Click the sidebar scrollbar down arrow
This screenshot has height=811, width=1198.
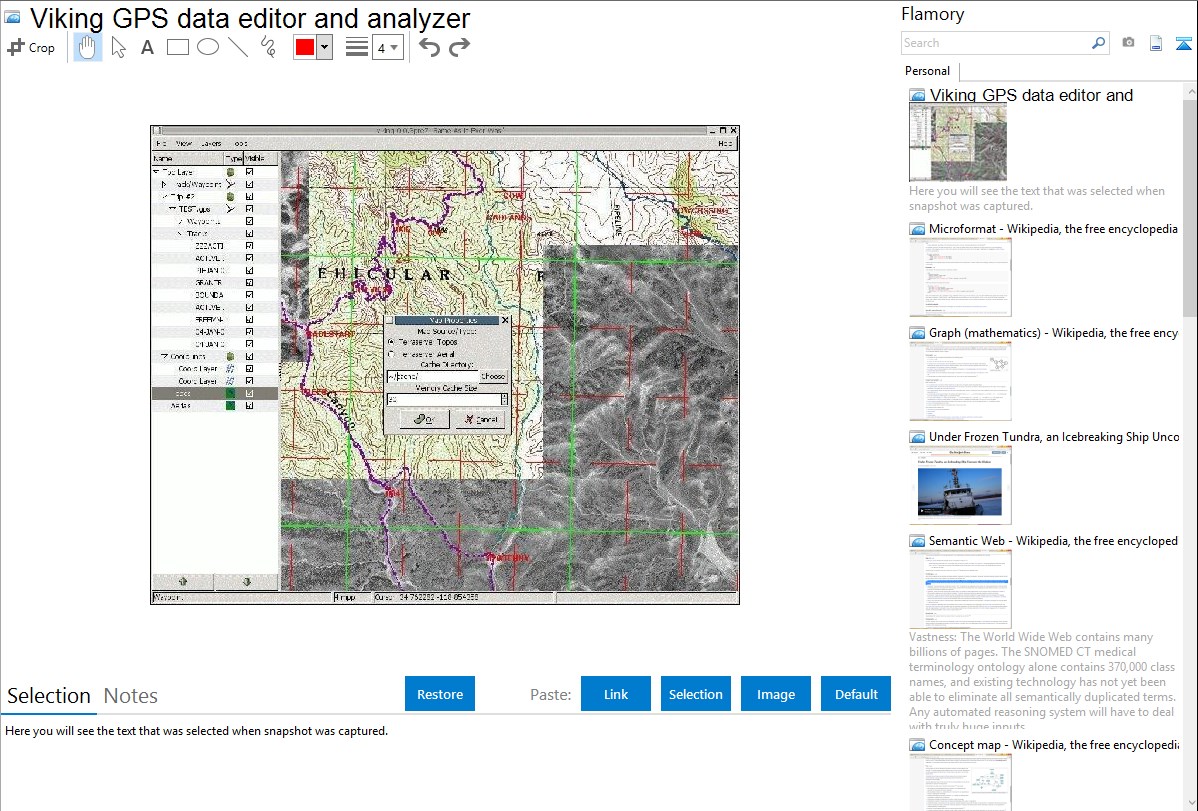1190,803
